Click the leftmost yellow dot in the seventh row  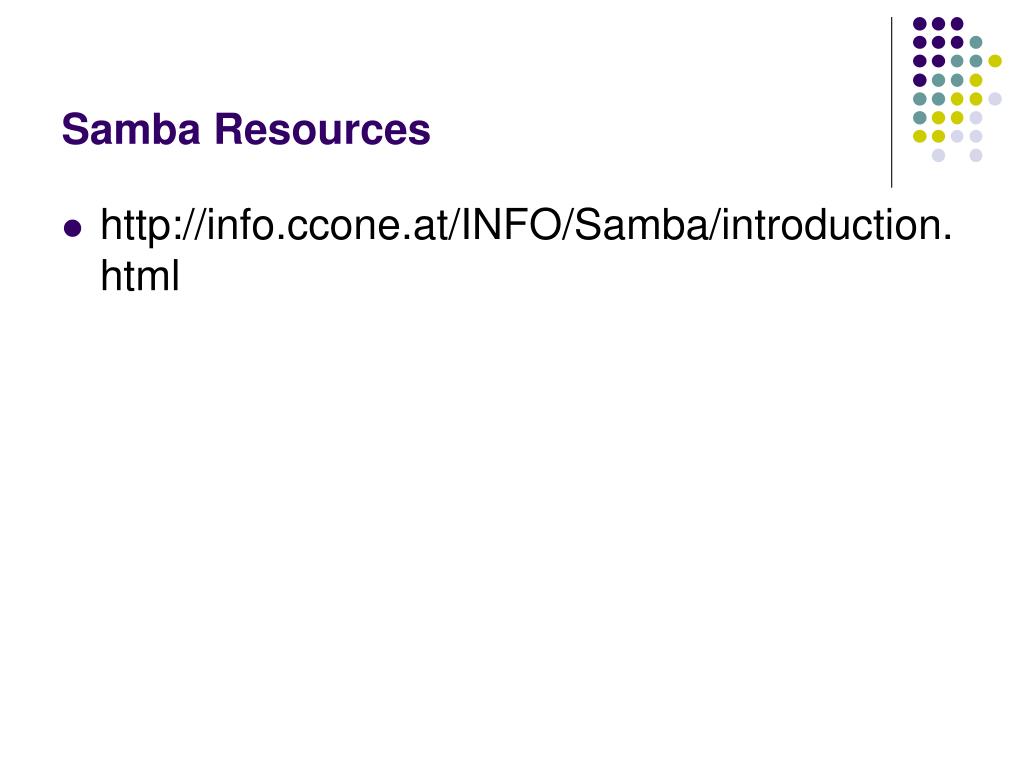(x=920, y=136)
